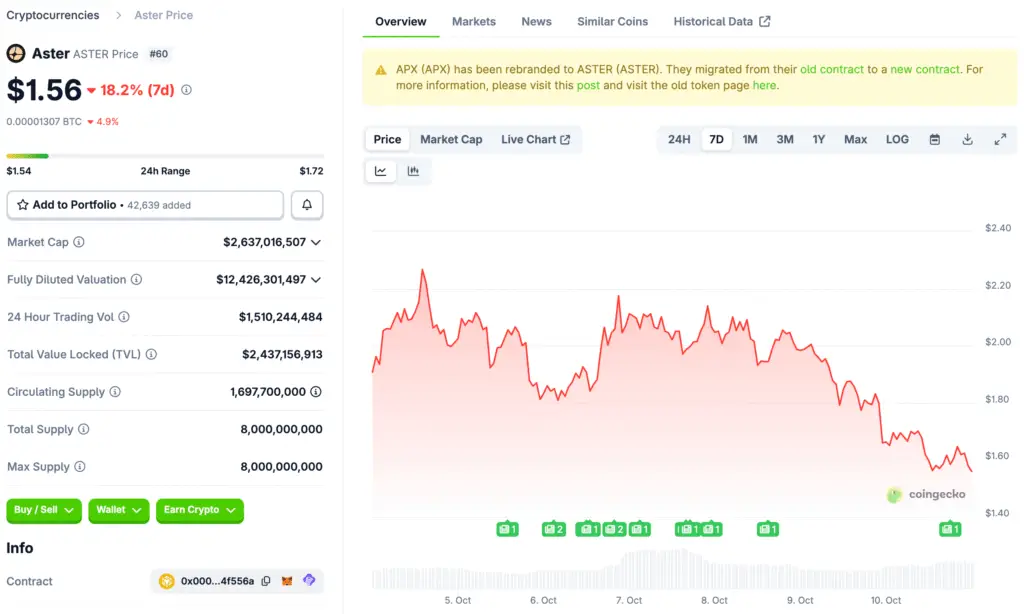Switch to the Markets tab
The height and width of the screenshot is (614, 1024).
pos(473,21)
